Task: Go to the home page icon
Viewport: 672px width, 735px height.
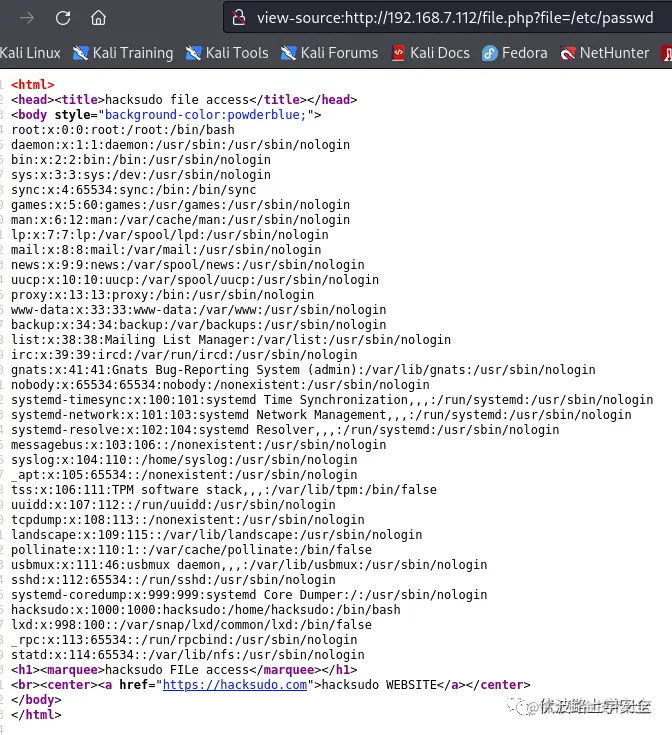Action: pos(98,18)
